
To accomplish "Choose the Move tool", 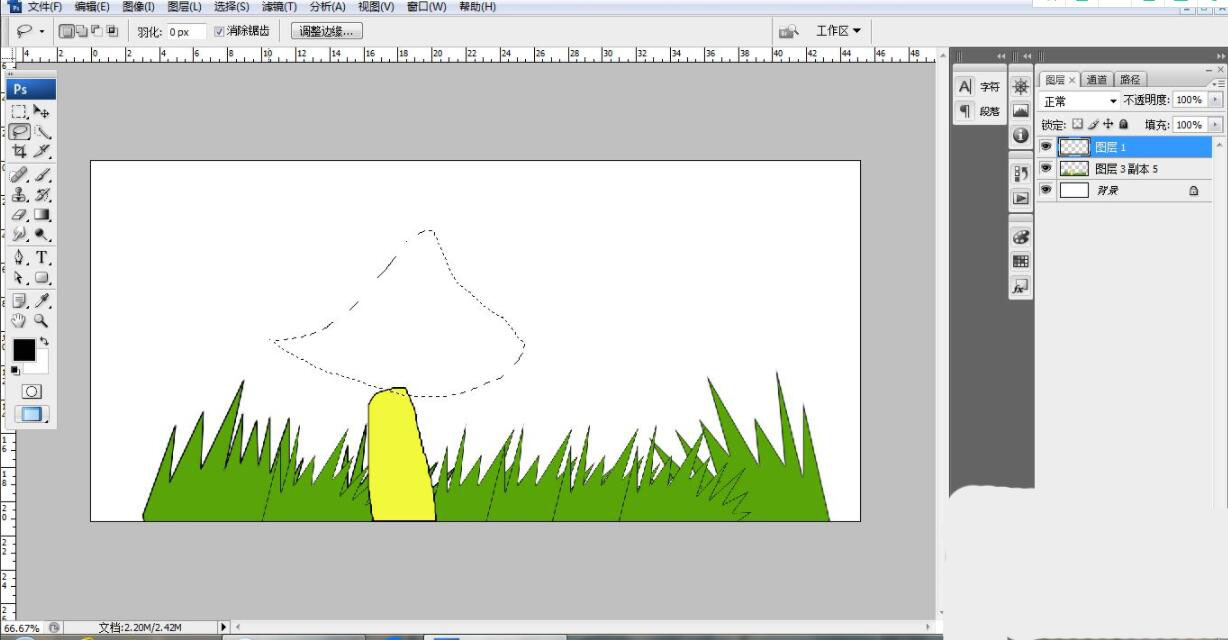I will pyautogui.click(x=42, y=111).
